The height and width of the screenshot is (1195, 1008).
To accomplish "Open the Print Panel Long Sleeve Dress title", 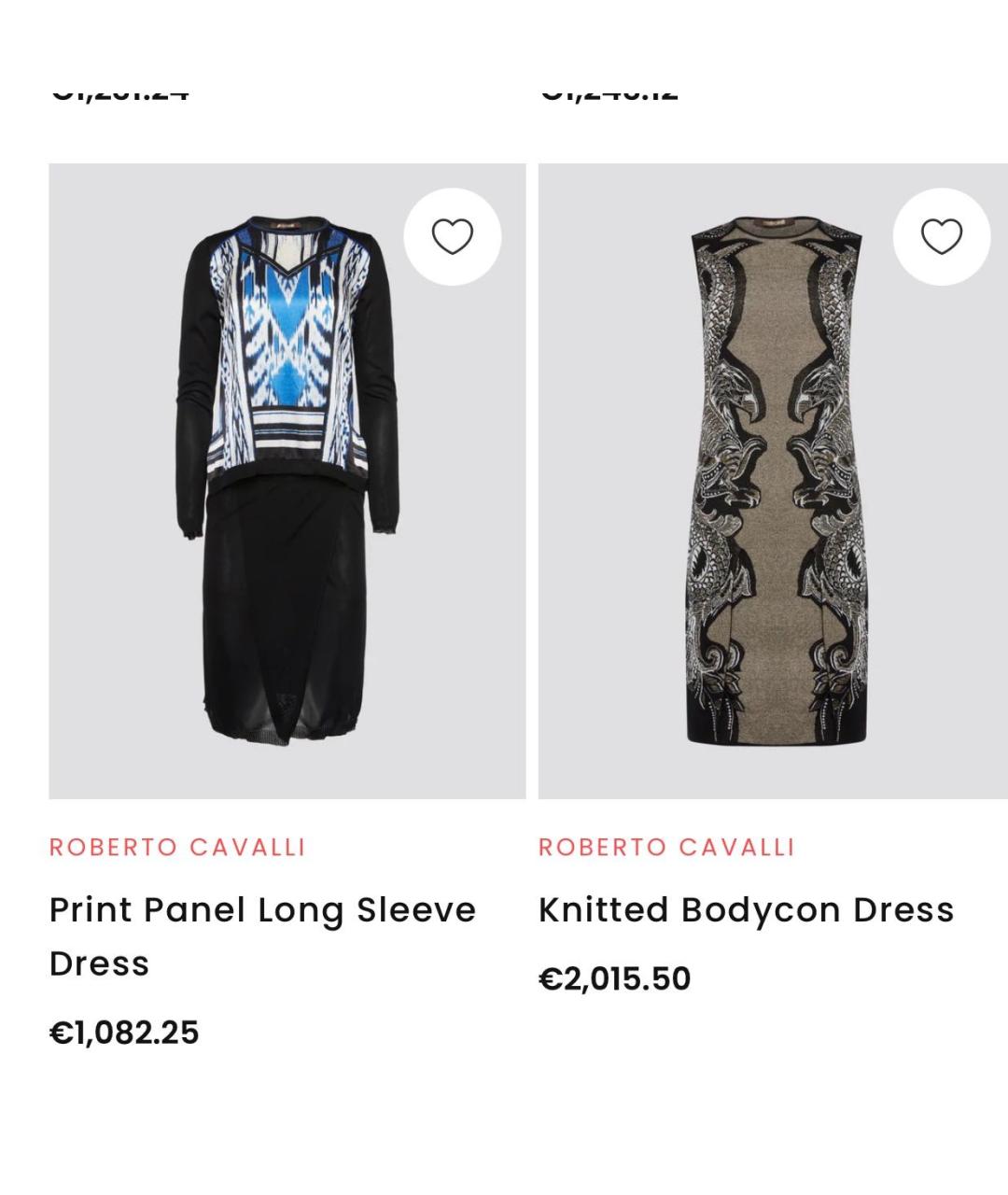I will pyautogui.click(x=262, y=935).
